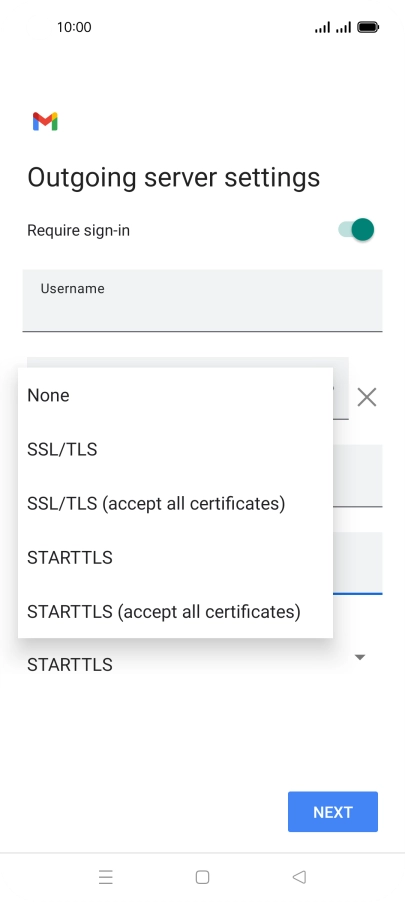The image size is (405, 902).
Task: Clear password field with X icon
Action: 366,397
